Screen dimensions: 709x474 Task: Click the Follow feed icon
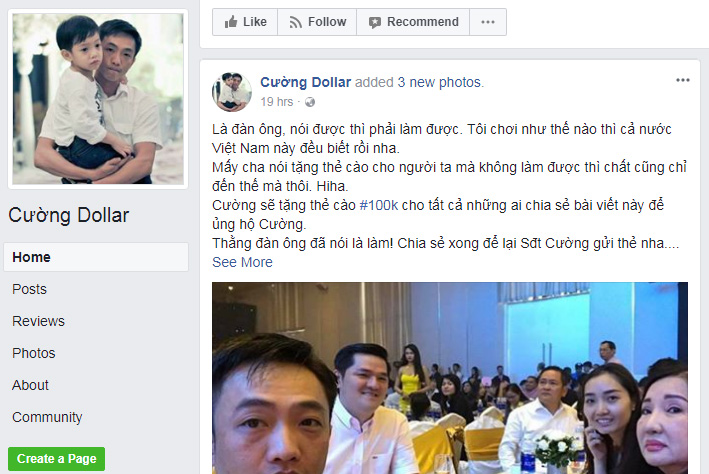296,22
